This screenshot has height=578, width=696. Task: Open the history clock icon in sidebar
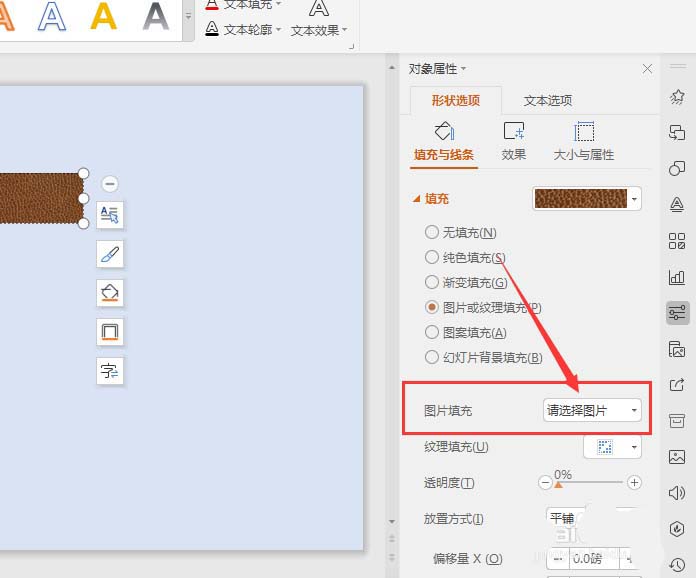pyautogui.click(x=677, y=565)
